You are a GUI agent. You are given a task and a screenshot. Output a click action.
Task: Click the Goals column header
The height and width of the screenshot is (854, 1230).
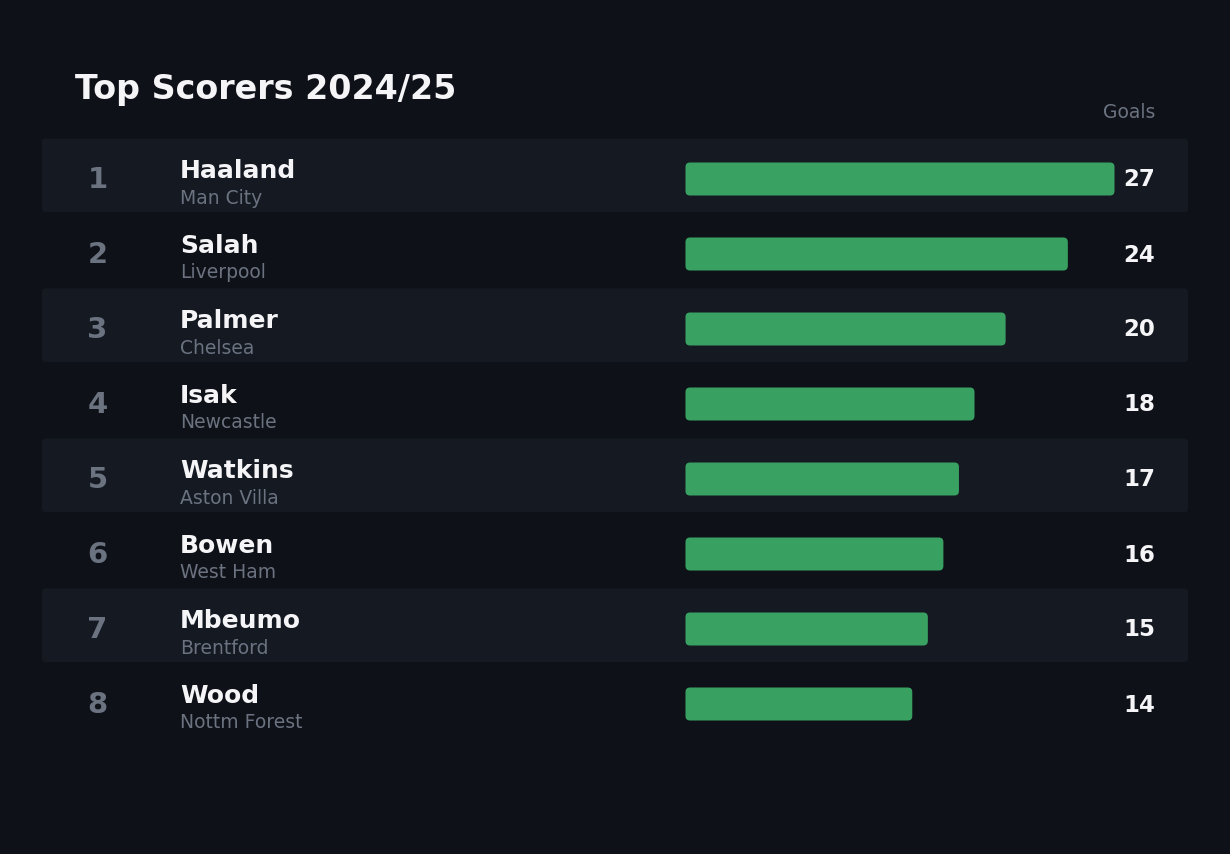[1128, 112]
